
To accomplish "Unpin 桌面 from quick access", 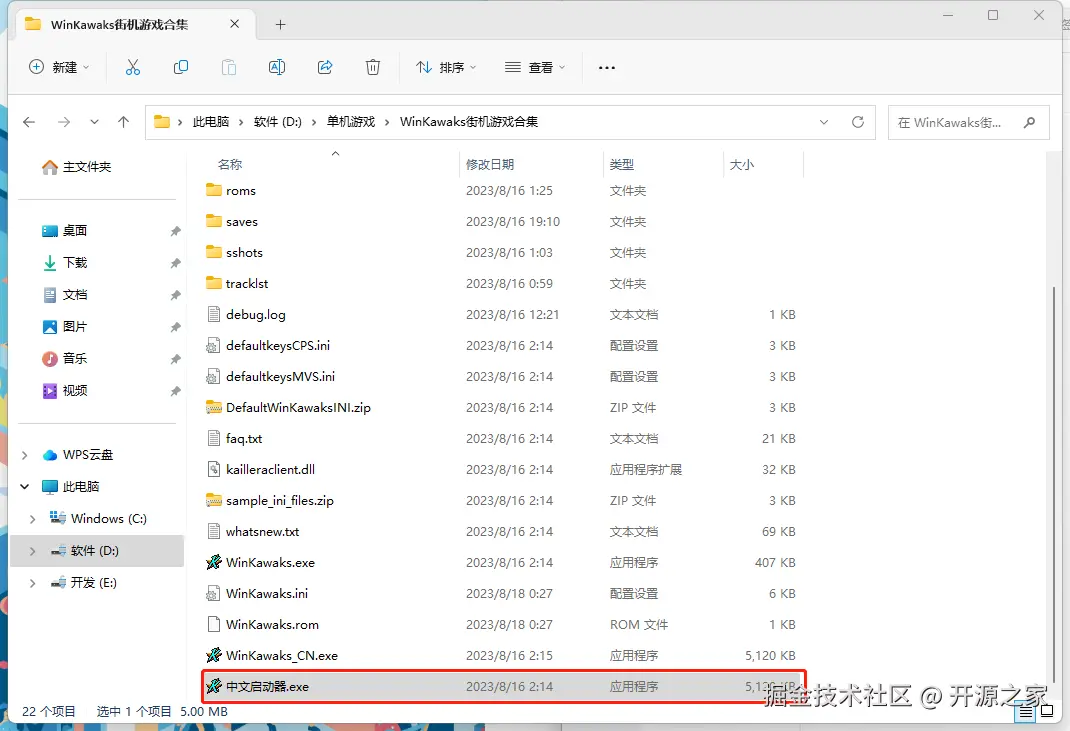I will pos(178,230).
